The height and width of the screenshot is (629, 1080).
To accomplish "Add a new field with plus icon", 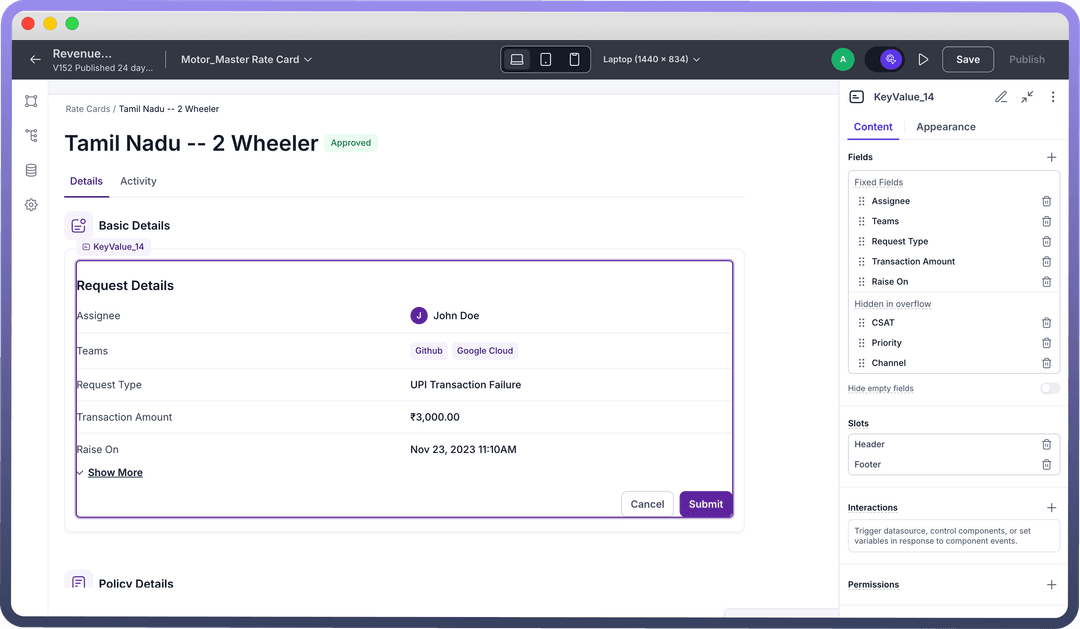I will point(1051,157).
